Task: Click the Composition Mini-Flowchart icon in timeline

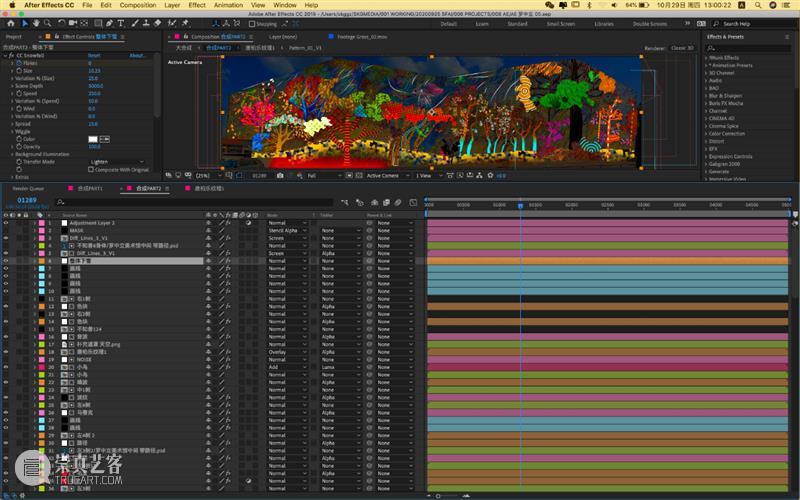Action: [x=345, y=203]
